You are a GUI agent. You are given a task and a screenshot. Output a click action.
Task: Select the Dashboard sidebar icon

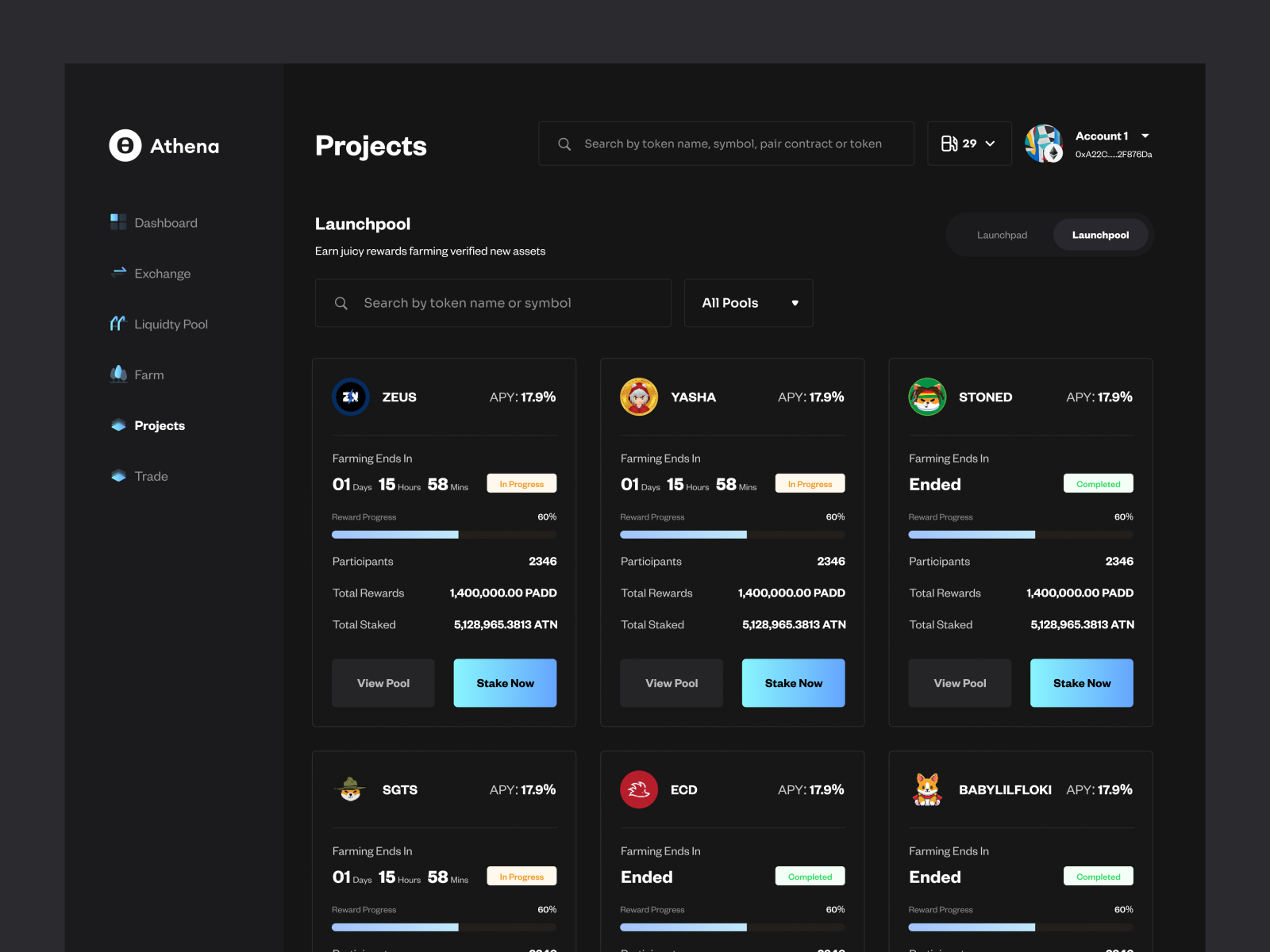pyautogui.click(x=118, y=222)
